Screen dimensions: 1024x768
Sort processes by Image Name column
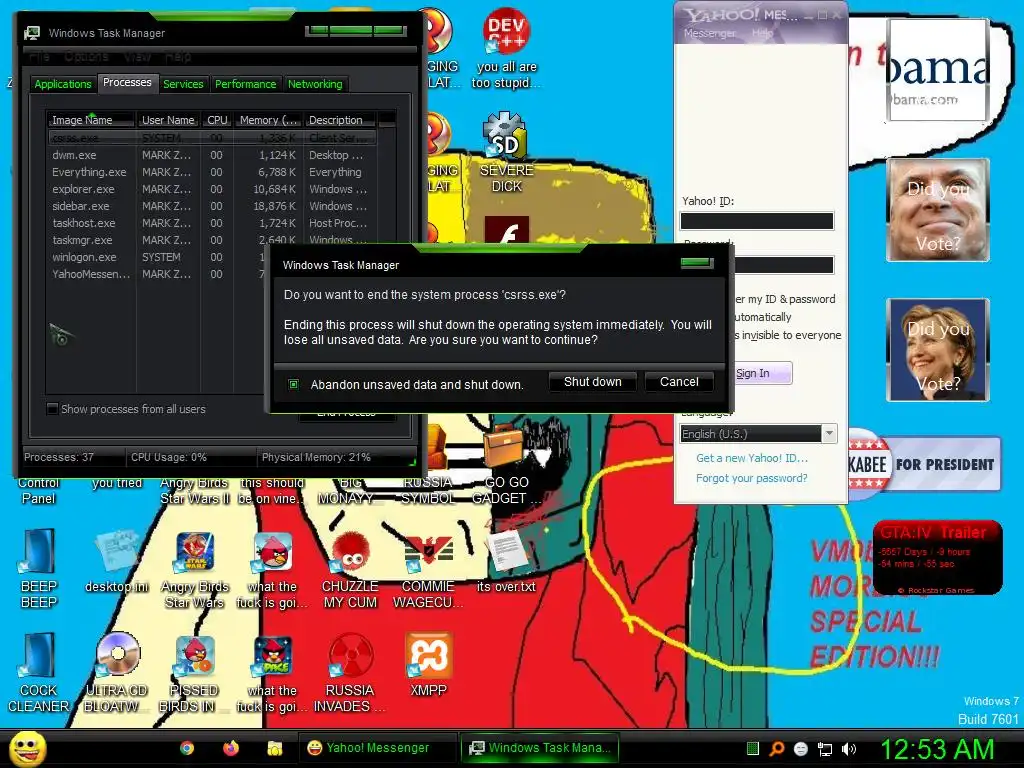click(91, 120)
